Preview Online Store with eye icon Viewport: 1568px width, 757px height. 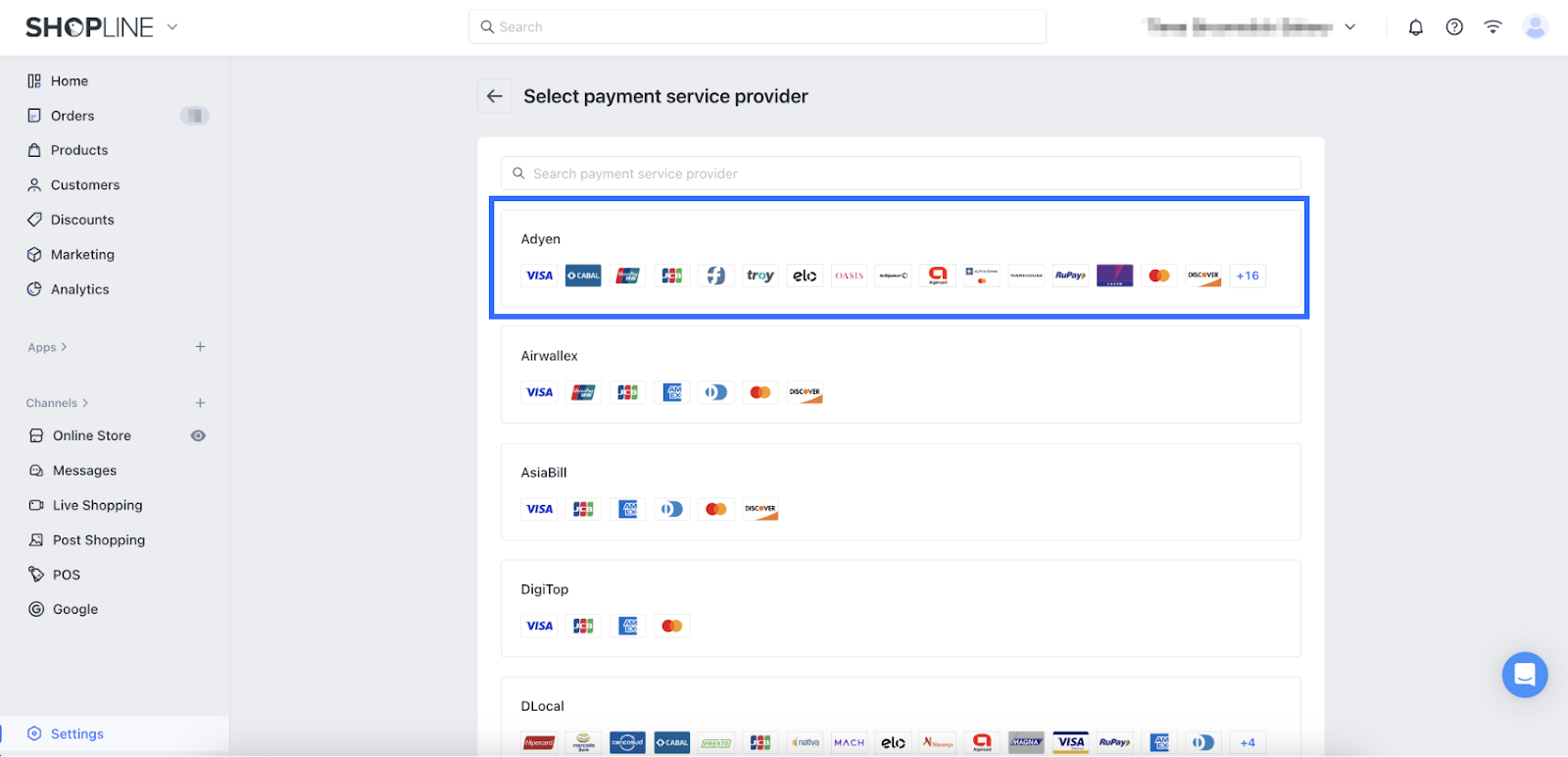click(198, 435)
